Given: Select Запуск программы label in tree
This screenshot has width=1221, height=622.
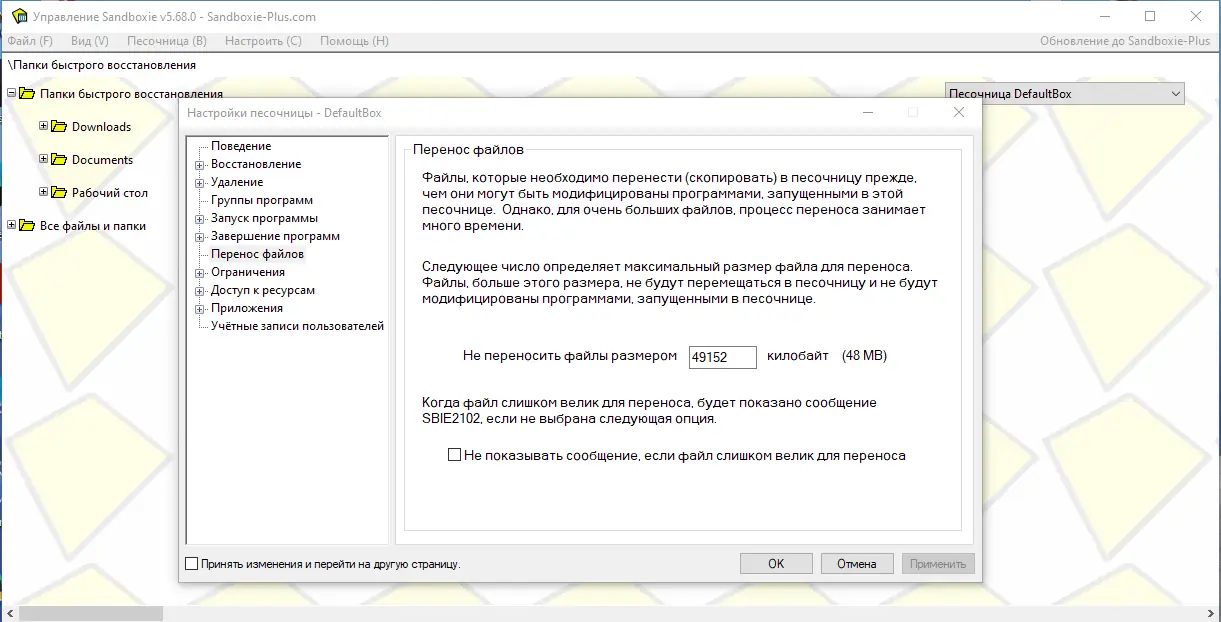Looking at the screenshot, I should tap(264, 218).
